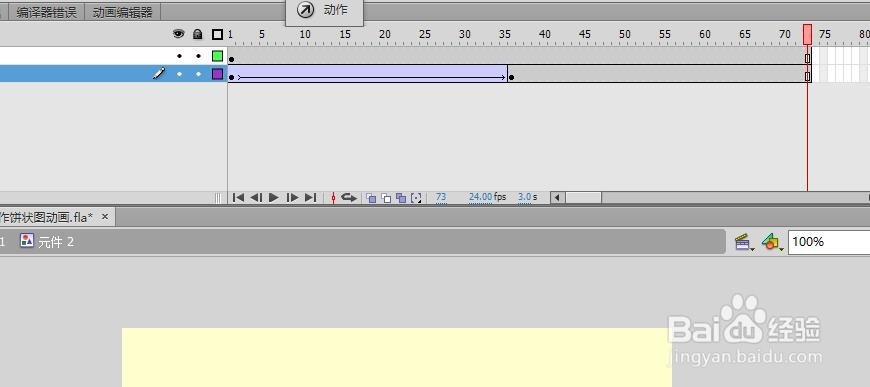The width and height of the screenshot is (870, 387).
Task: Switch to the 动画编辑器 tab
Action: click(x=123, y=12)
